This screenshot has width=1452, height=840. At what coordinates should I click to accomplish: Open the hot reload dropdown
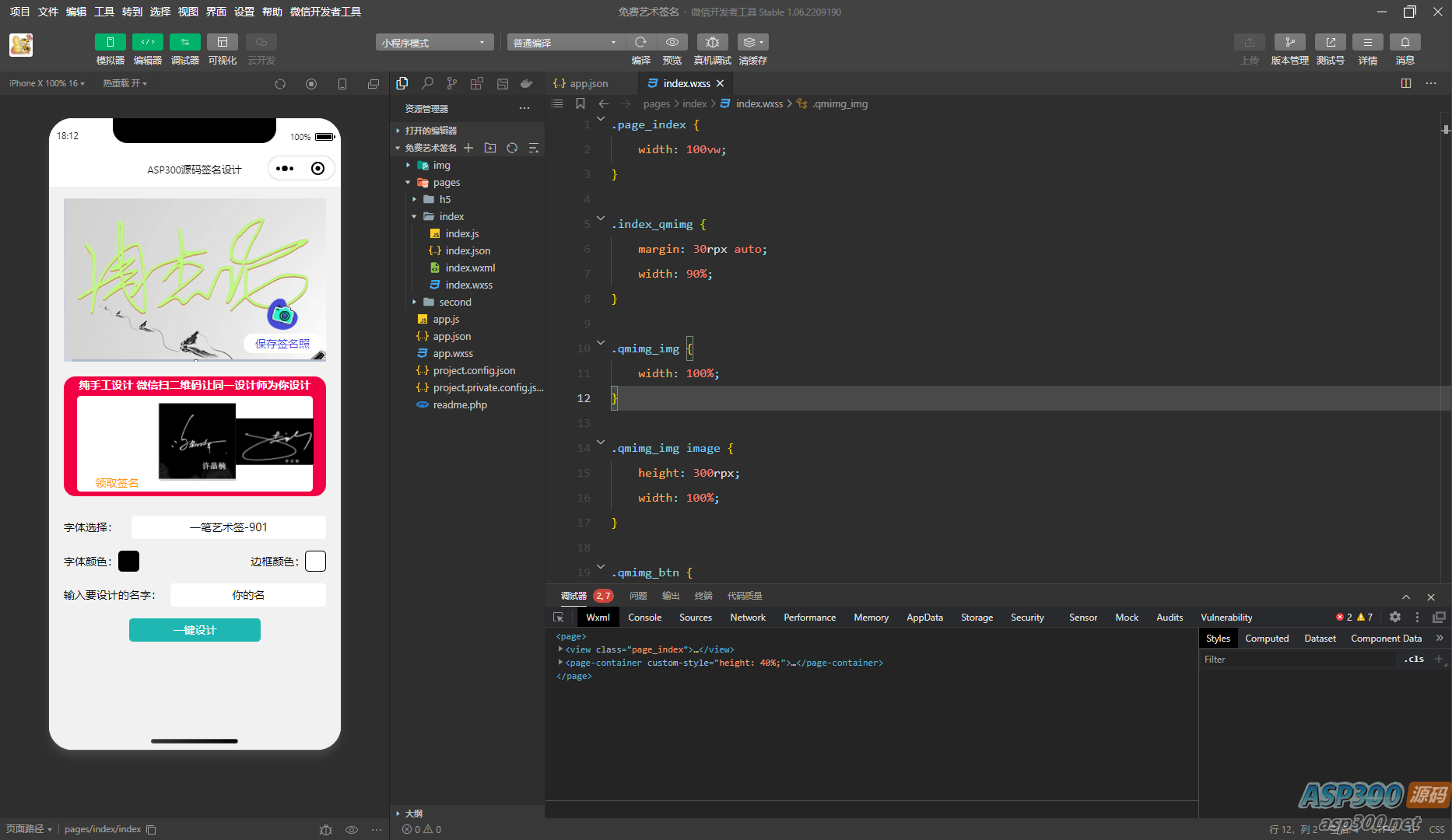[125, 83]
